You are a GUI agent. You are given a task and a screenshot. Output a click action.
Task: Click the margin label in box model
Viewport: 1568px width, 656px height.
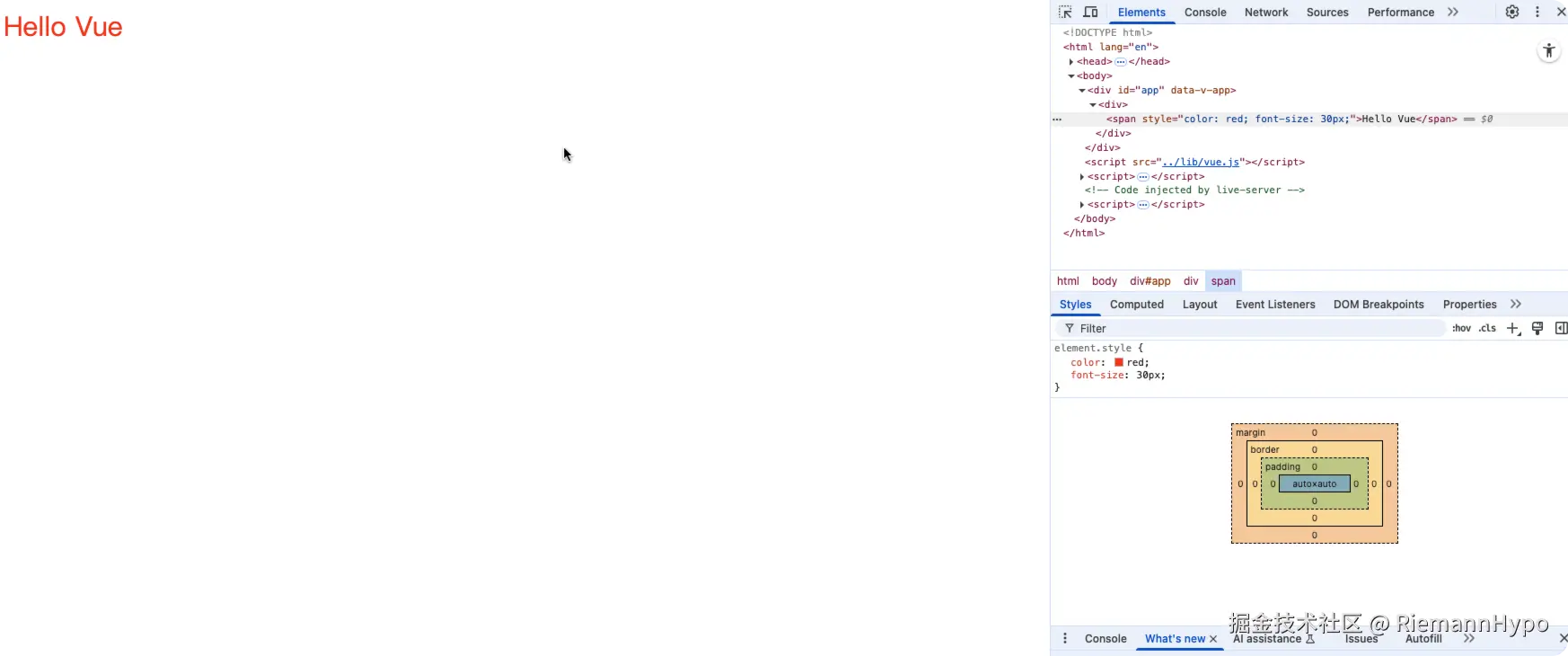1250,432
